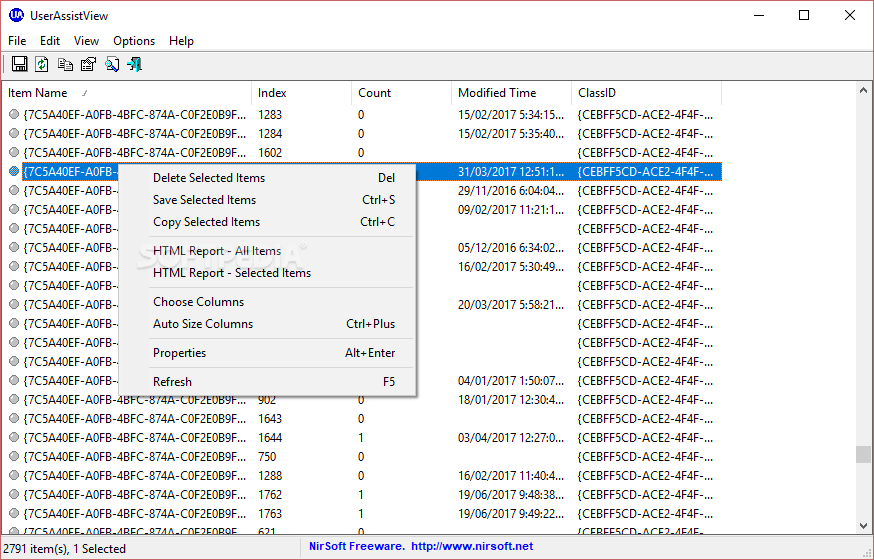The height and width of the screenshot is (560, 874).
Task: Click modified time 18/01/2017 12:30:4...
Action: pyautogui.click(x=511, y=400)
